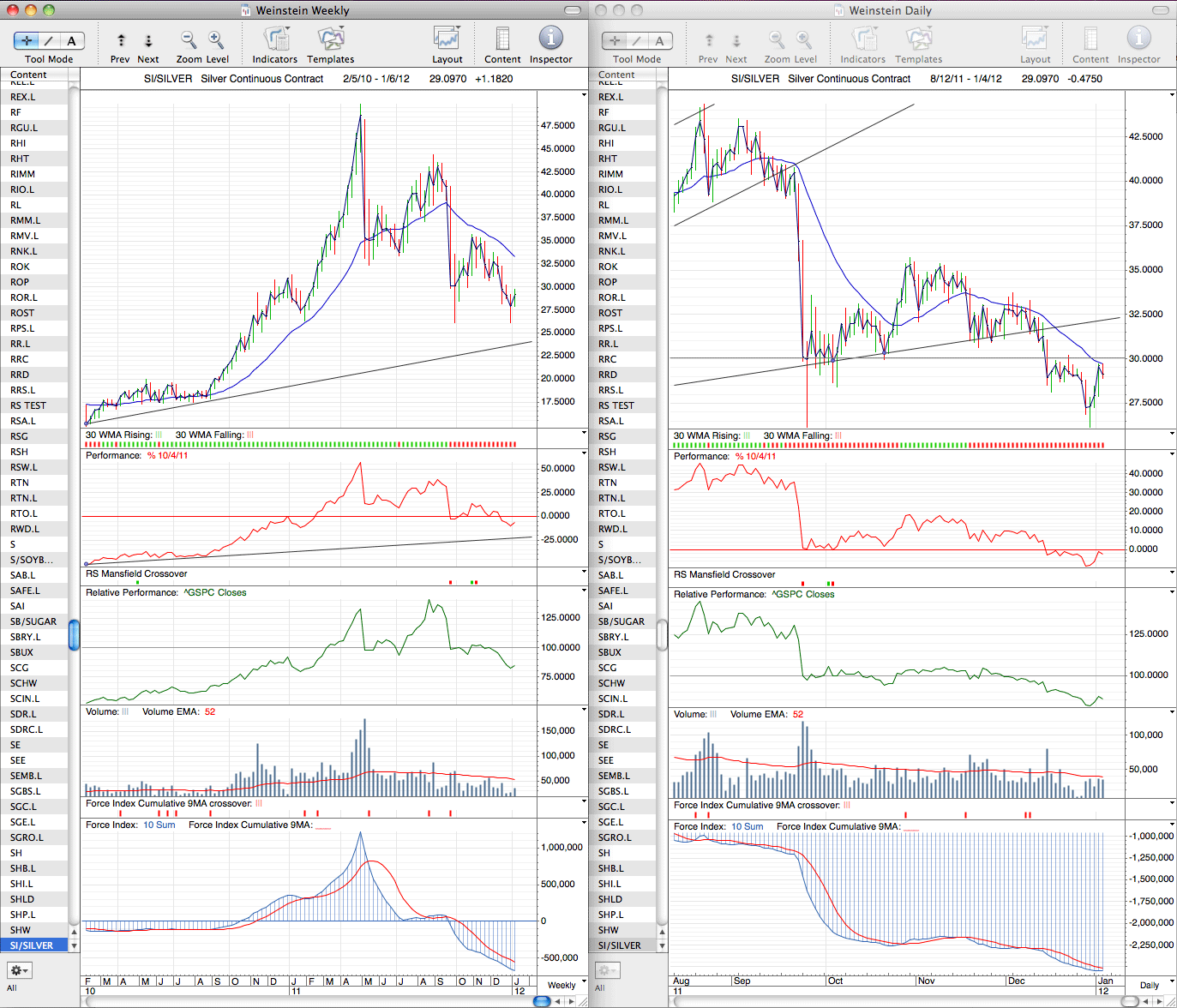This screenshot has width=1177, height=1008.
Task: Click 'All' label below Weekly list
Action: tap(12, 987)
